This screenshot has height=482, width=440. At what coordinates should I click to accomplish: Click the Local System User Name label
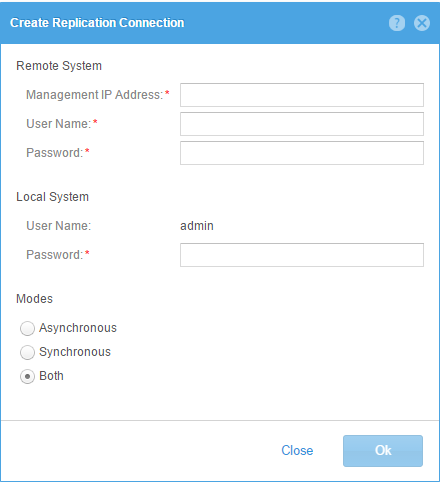click(59, 226)
